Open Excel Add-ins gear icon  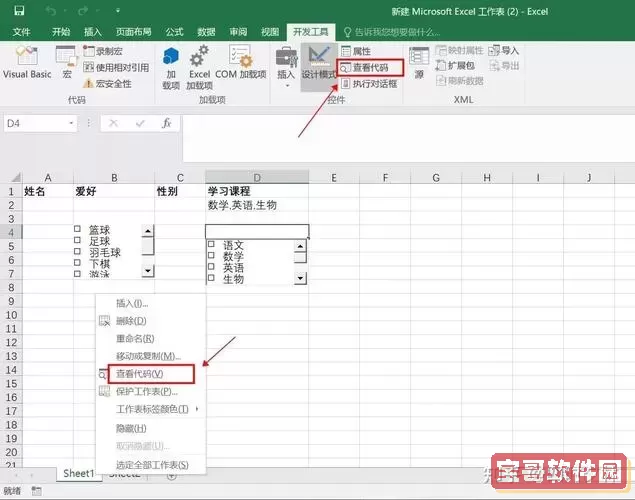199,67
